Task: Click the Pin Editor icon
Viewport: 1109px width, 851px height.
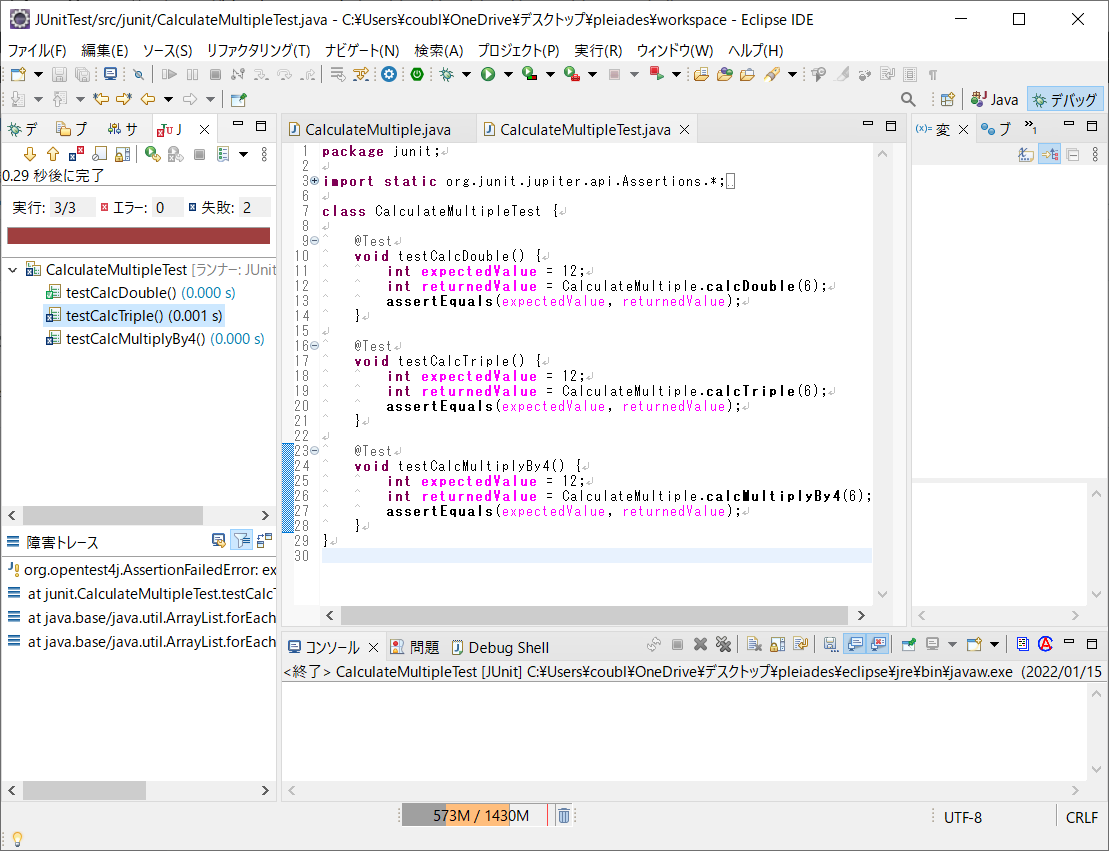Action: coord(239,99)
